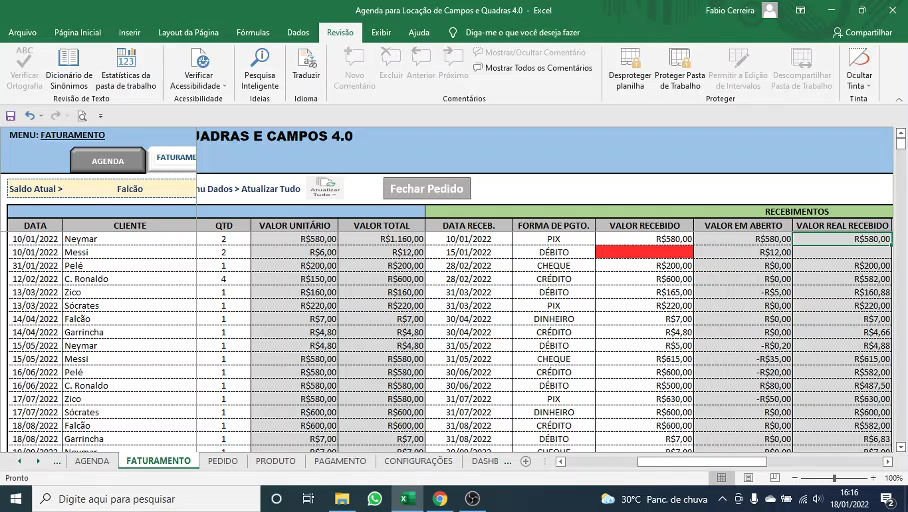908x512 pixels.
Task: Click the weather 30°C Panc. de chuva
Action: 654,499
